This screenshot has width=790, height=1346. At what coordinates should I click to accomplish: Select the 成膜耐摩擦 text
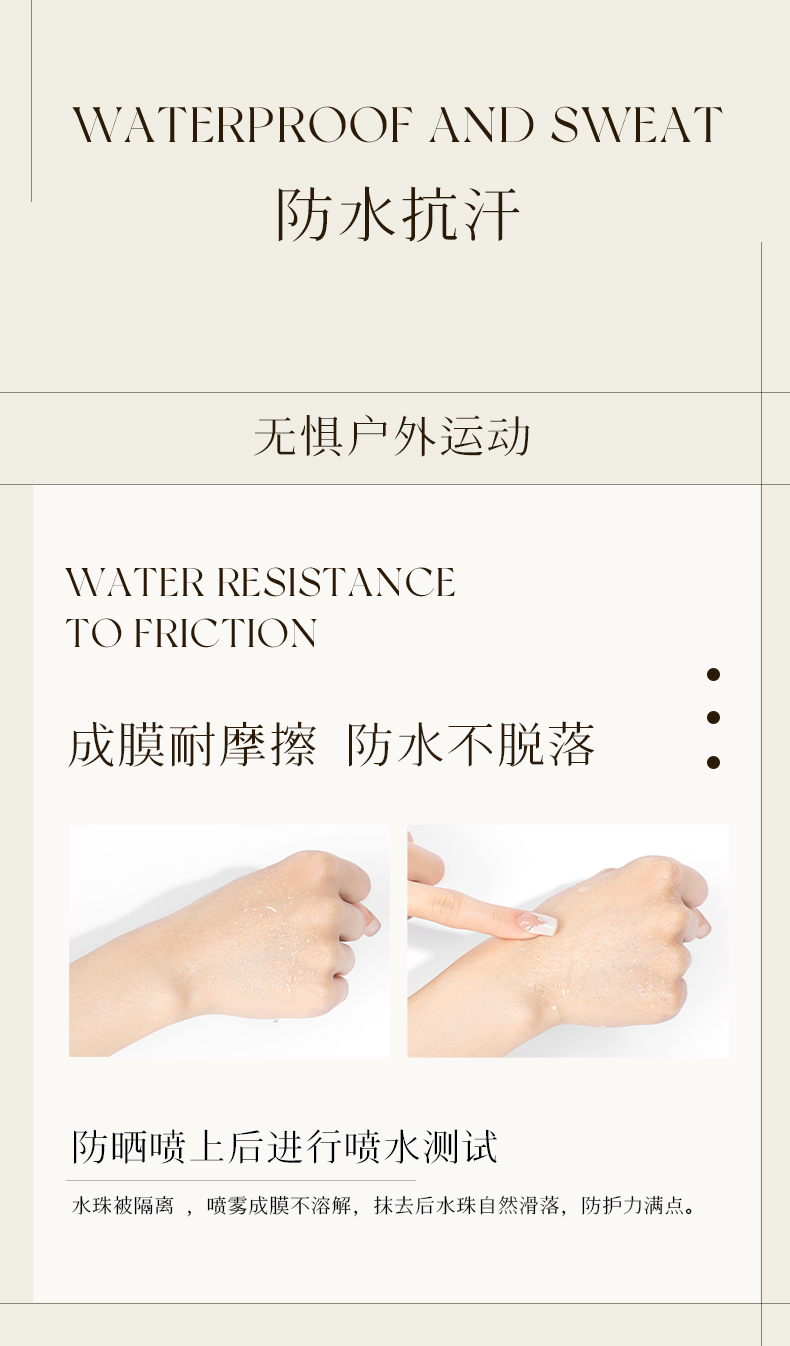pos(192,745)
